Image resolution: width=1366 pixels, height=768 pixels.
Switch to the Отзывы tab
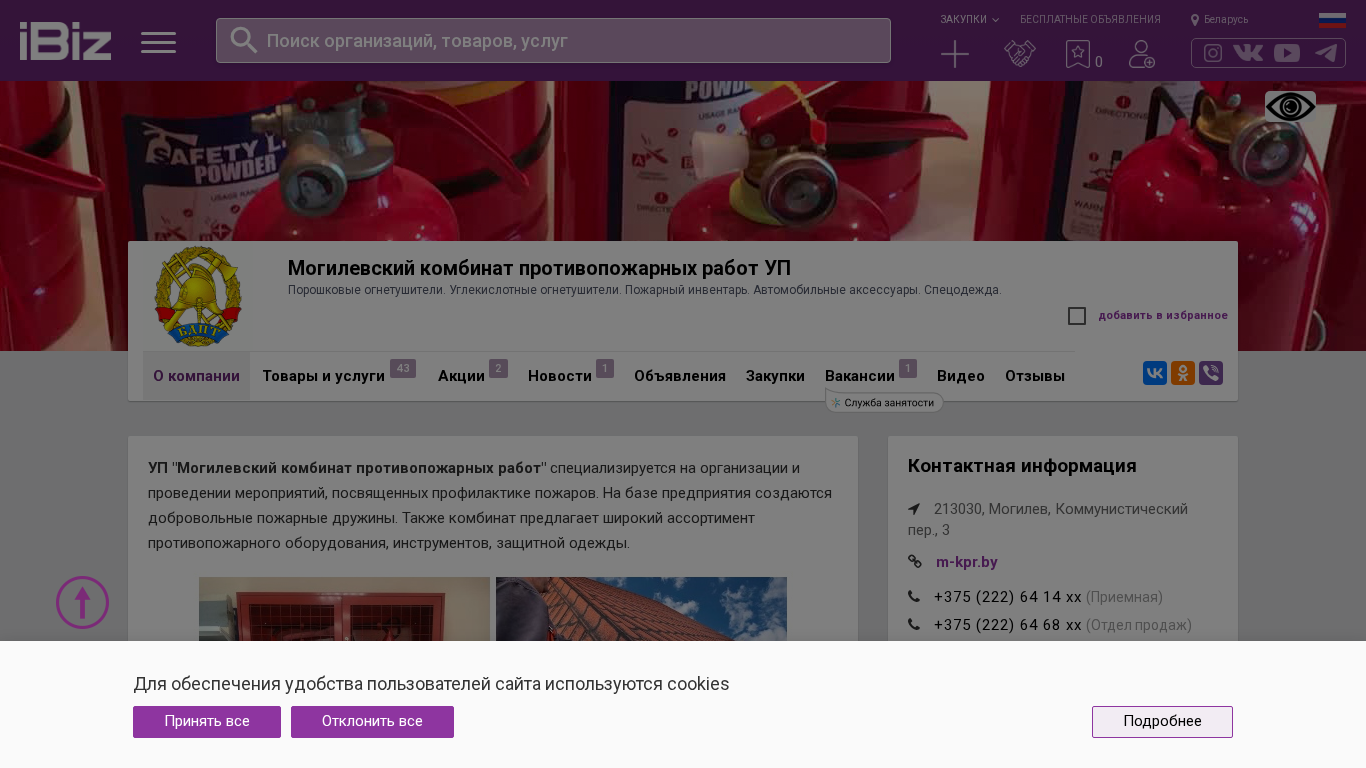(x=1035, y=376)
